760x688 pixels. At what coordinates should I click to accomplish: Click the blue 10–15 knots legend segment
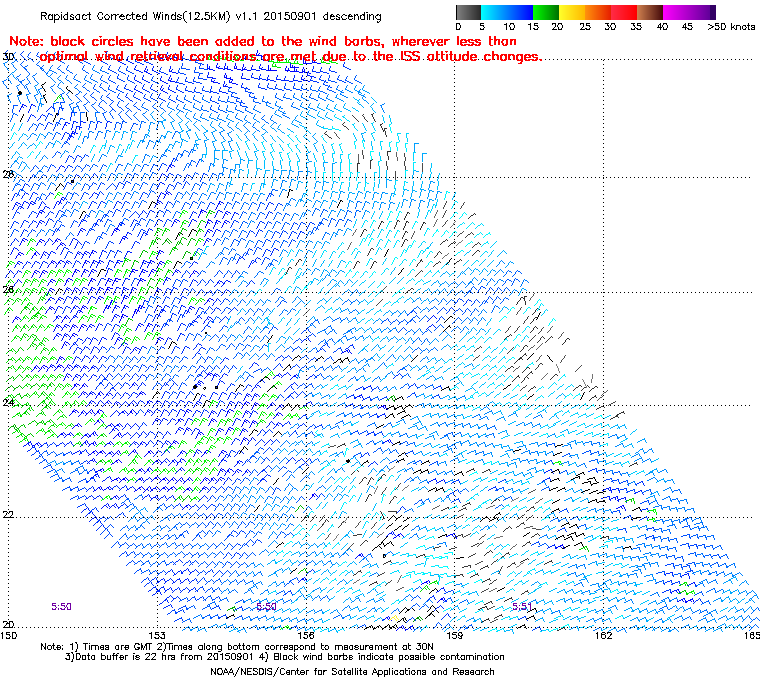click(x=520, y=12)
